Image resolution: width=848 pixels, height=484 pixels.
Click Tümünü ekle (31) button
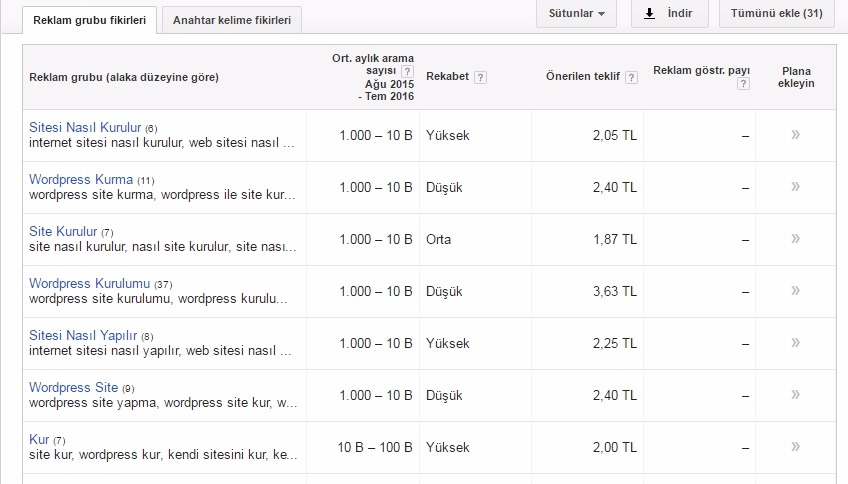coord(777,14)
